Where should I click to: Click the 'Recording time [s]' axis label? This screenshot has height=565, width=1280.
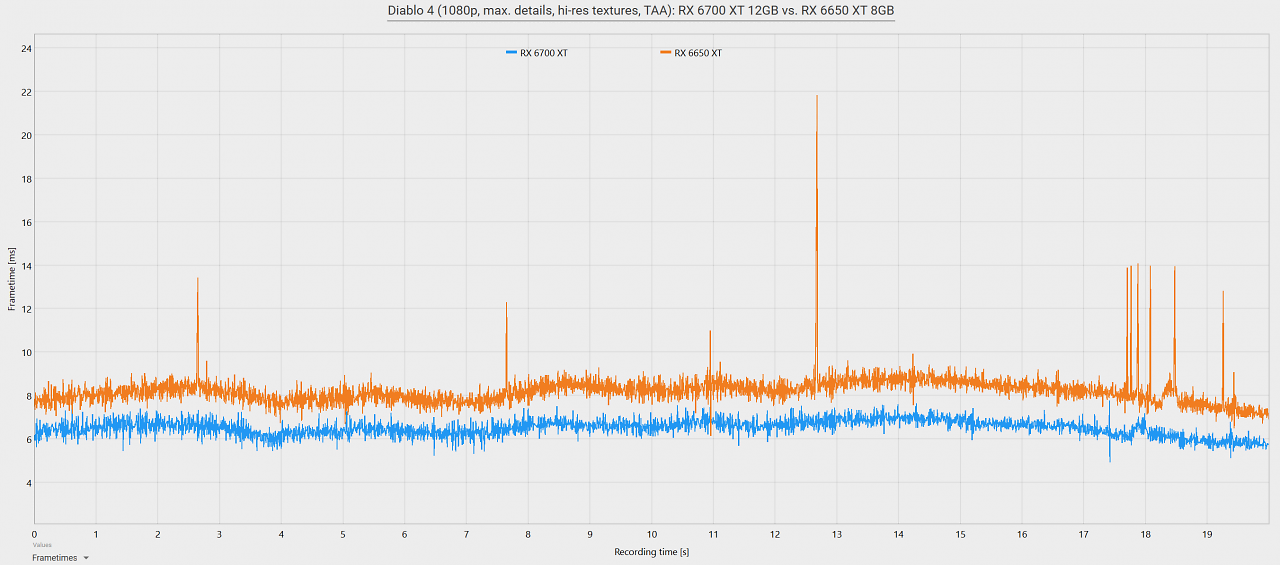[x=652, y=552]
